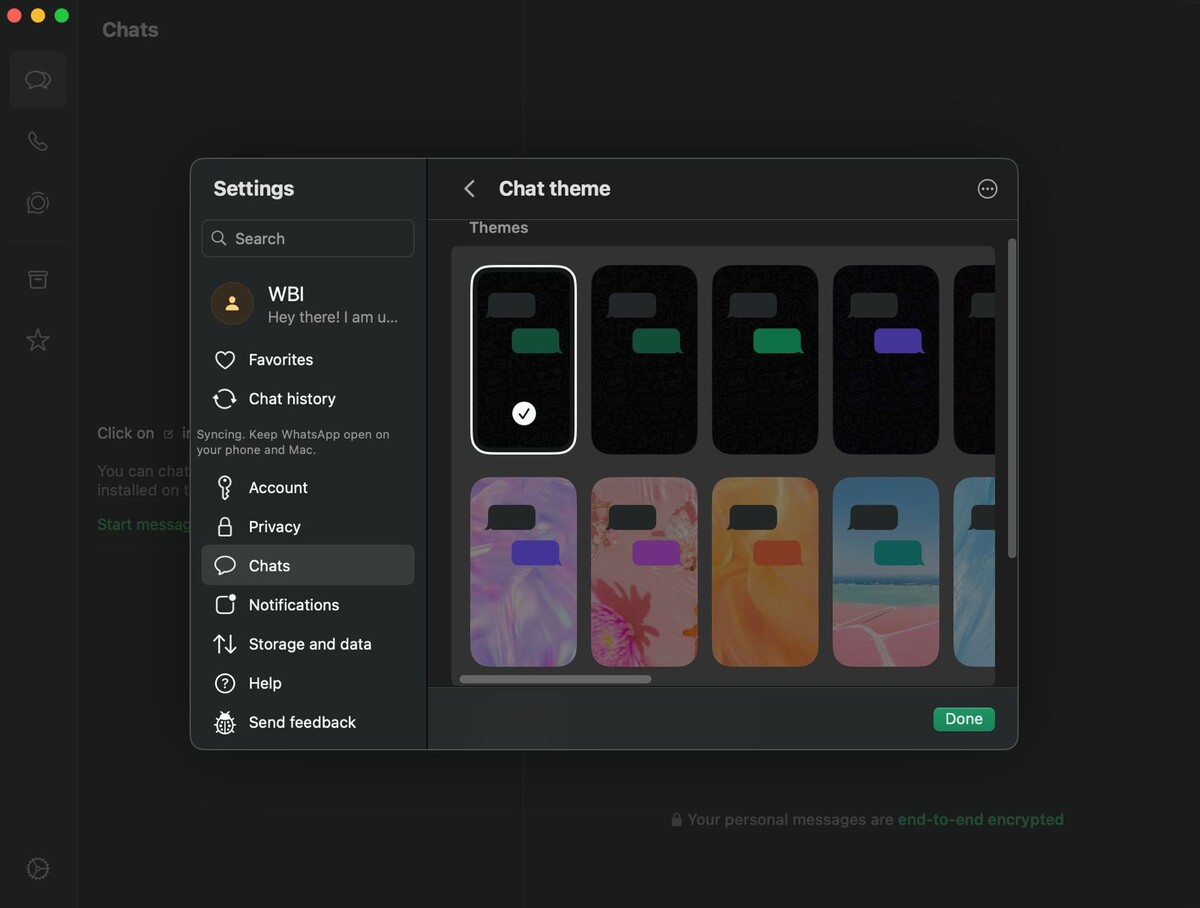Select orange swirl theme with red bubble
This screenshot has width=1200, height=908.
pos(765,572)
